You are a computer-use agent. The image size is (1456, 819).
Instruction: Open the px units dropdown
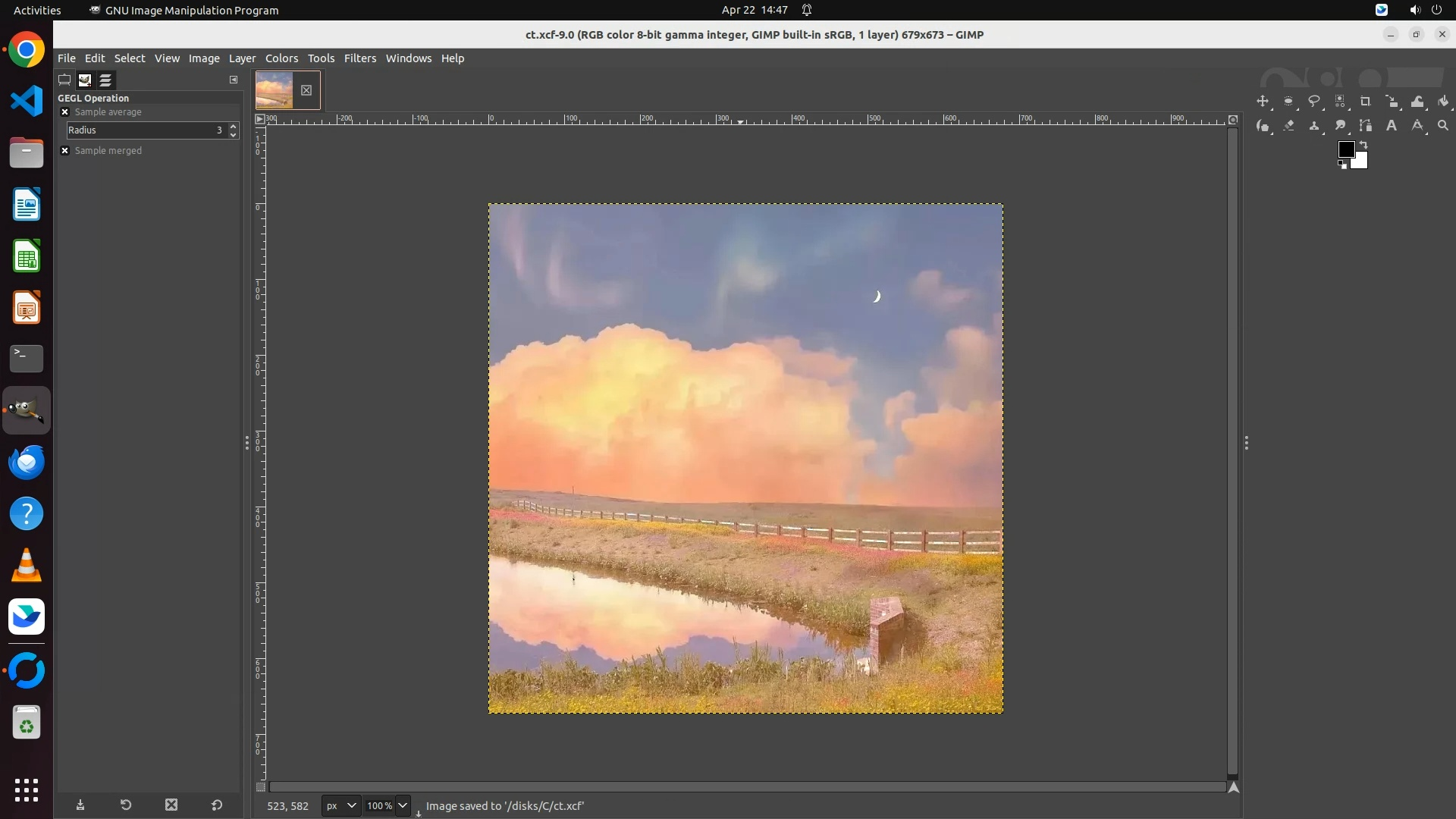(x=340, y=806)
